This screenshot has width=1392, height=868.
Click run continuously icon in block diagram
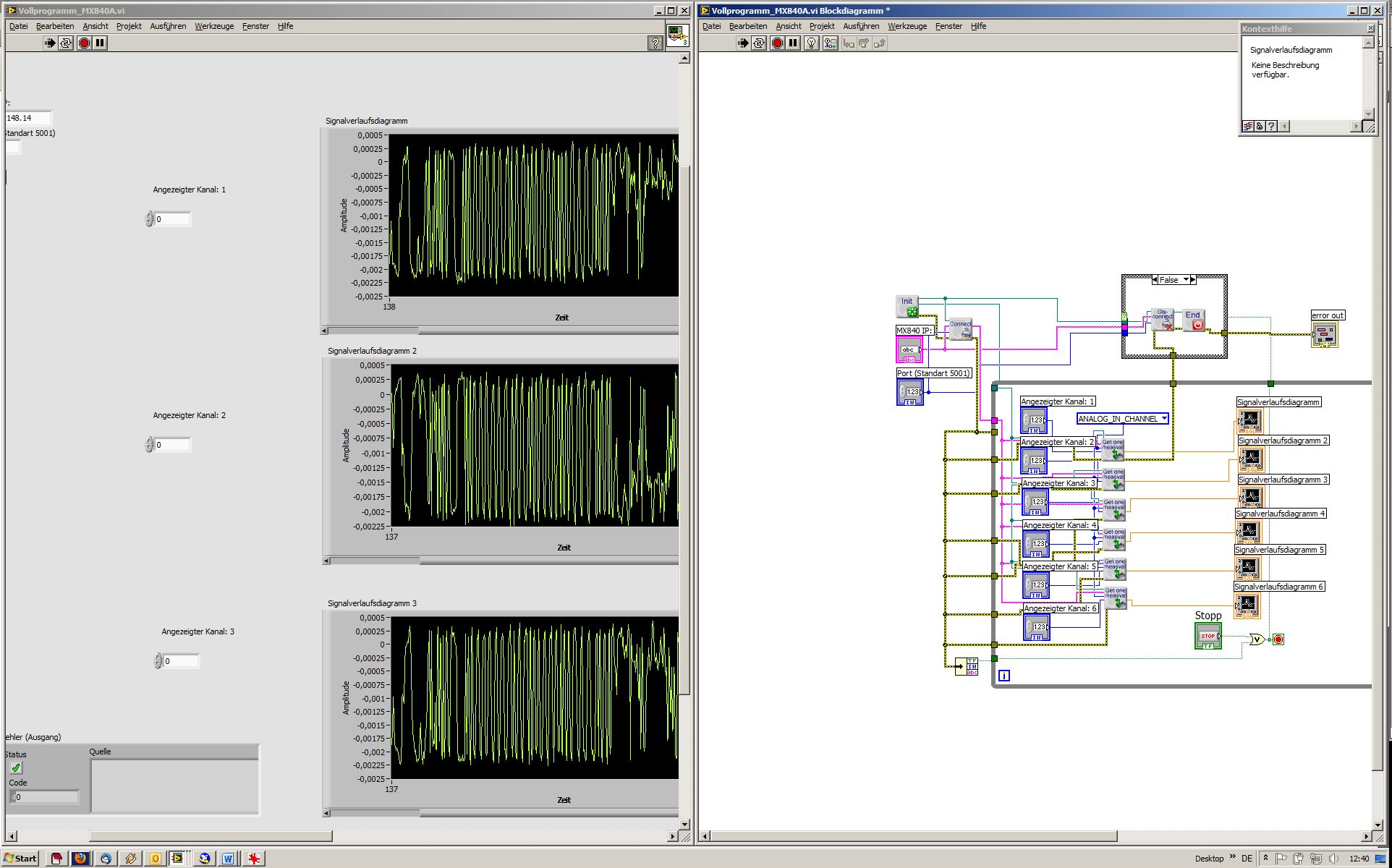click(x=759, y=43)
